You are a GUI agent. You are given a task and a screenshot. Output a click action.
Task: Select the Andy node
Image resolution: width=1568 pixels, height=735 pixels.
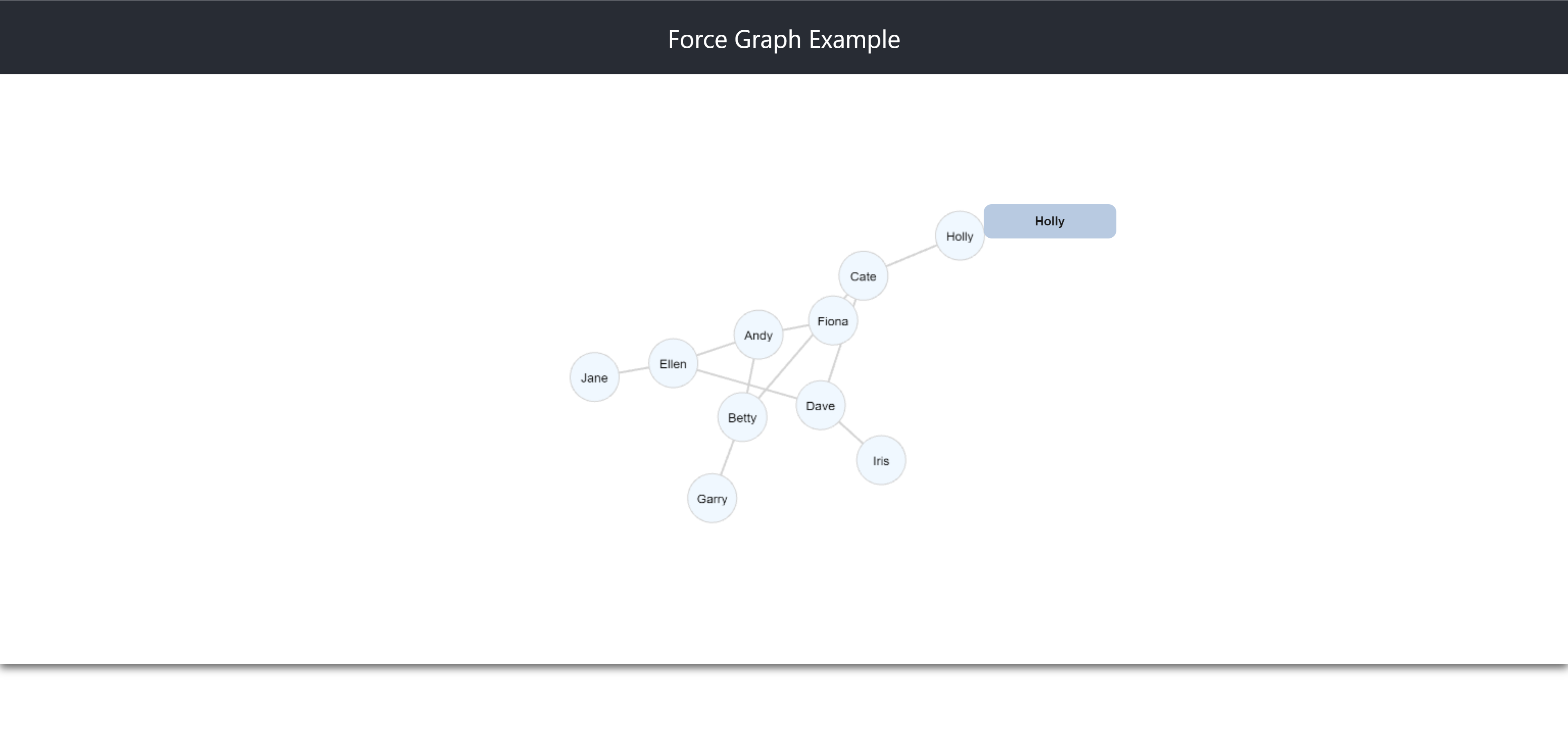click(757, 335)
